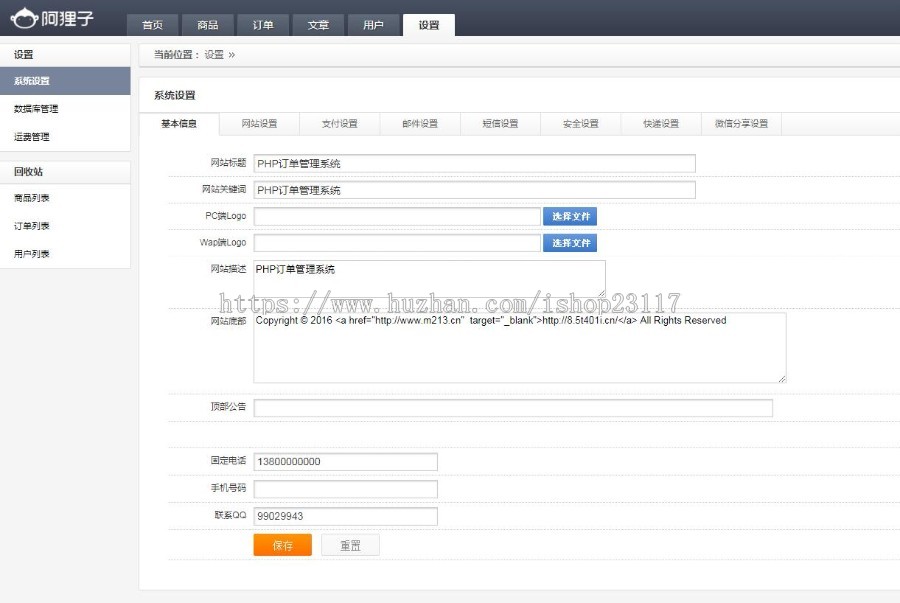Click the 系统设置 panel heading
This screenshot has width=900, height=603.
tap(174, 95)
